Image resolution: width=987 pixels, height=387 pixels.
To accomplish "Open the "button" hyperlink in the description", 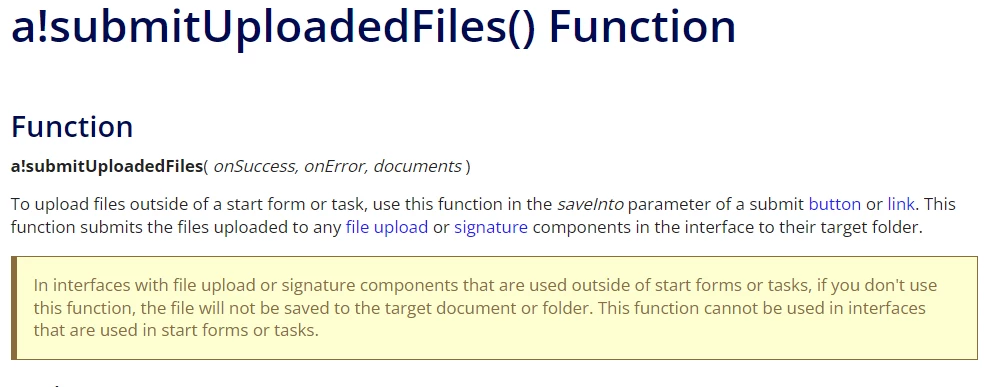I will [835, 204].
